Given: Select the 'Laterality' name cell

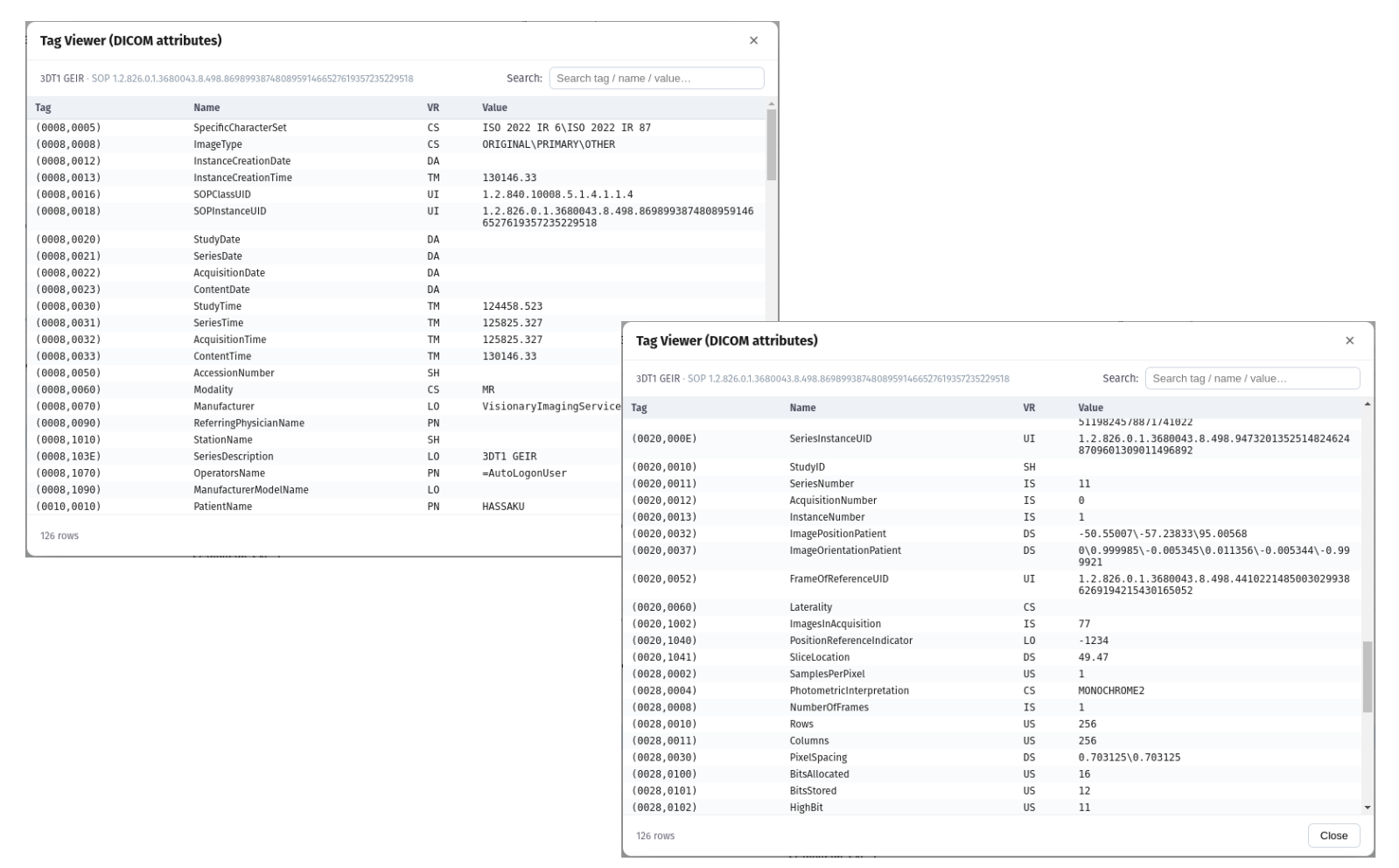Looking at the screenshot, I should click(810, 607).
